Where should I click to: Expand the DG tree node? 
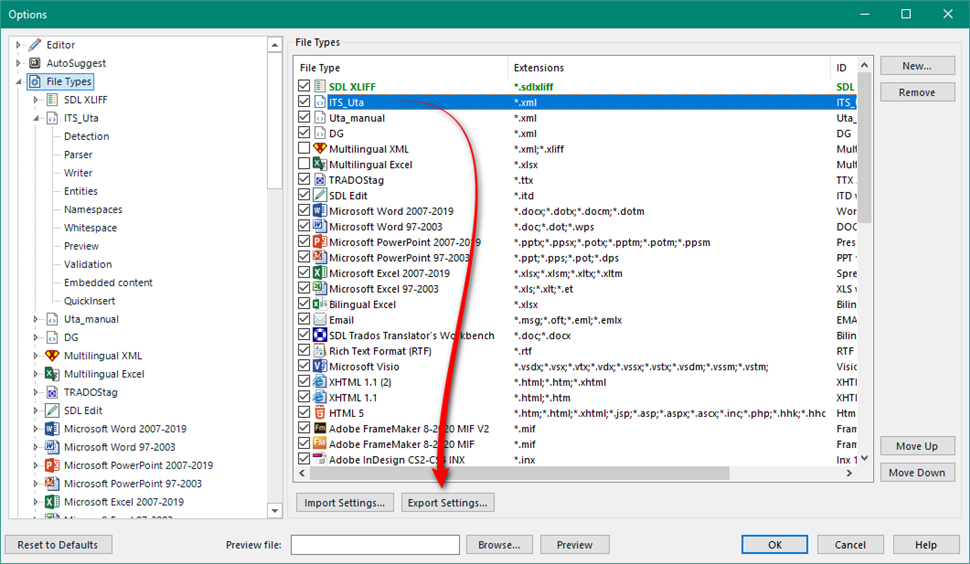[x=35, y=338]
